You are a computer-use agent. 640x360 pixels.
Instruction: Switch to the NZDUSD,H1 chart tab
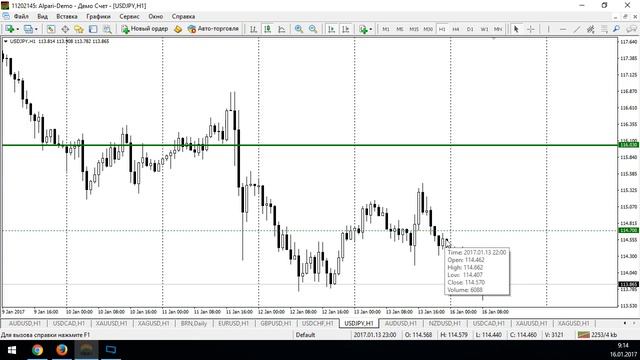(x=444, y=323)
